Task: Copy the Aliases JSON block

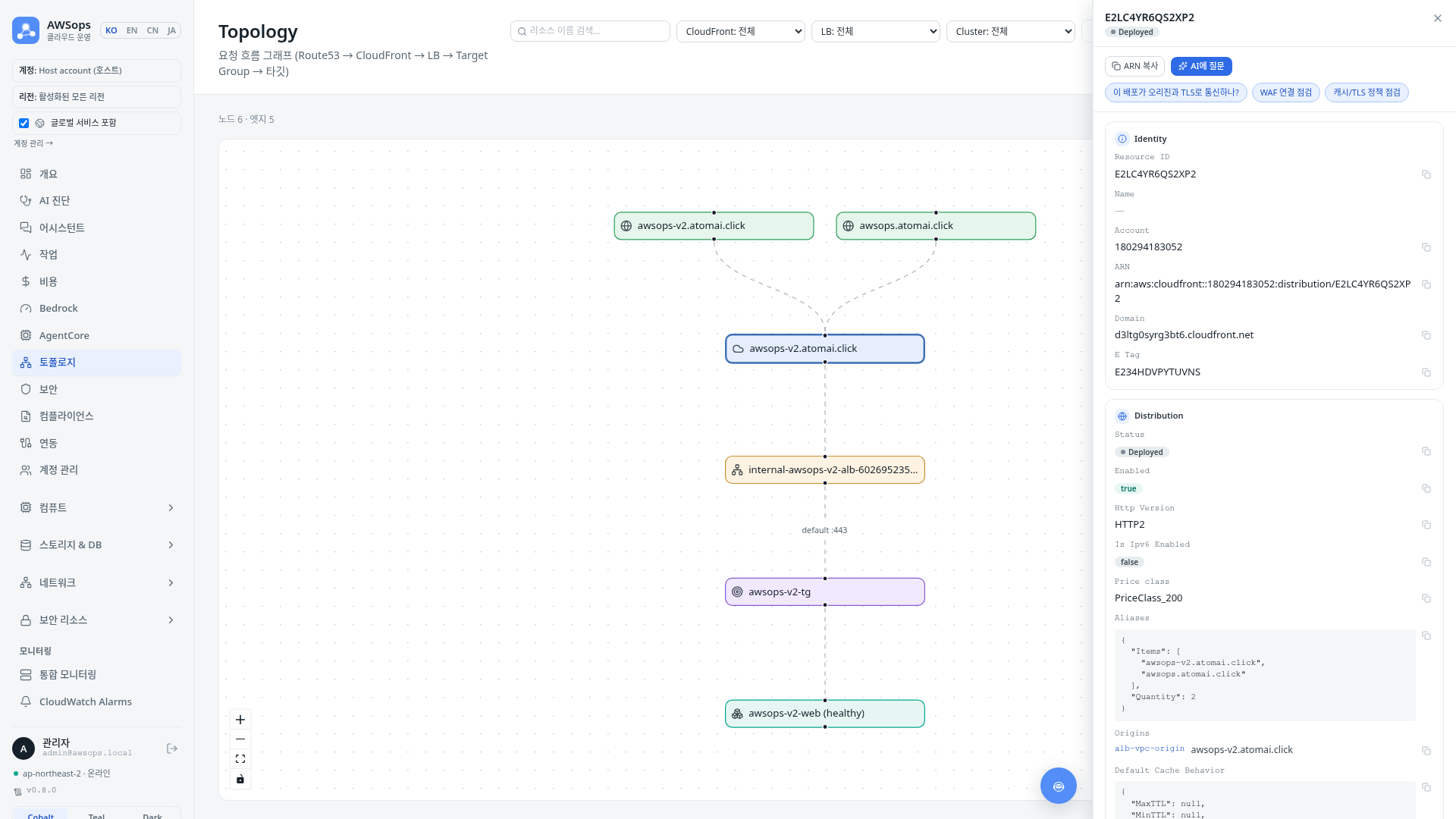Action: pos(1426,635)
